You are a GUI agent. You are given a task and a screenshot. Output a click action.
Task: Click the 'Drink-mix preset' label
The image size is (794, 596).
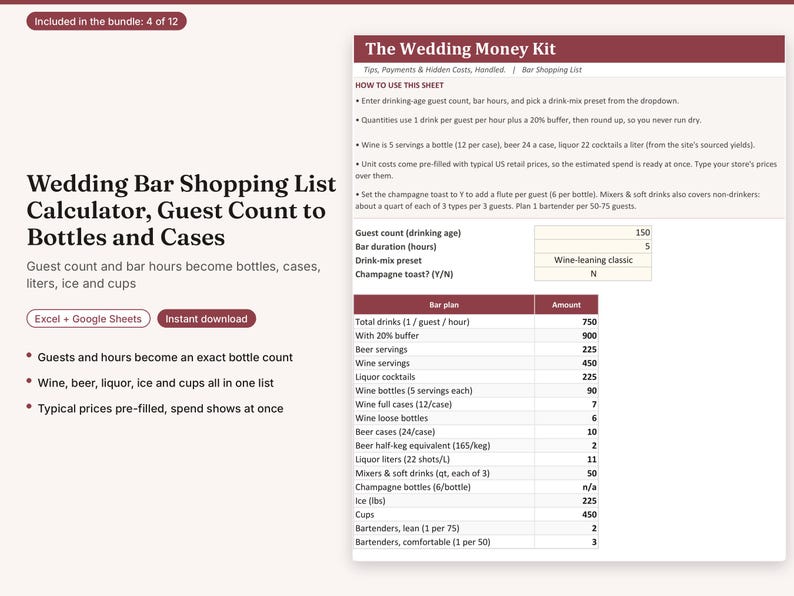(x=388, y=260)
